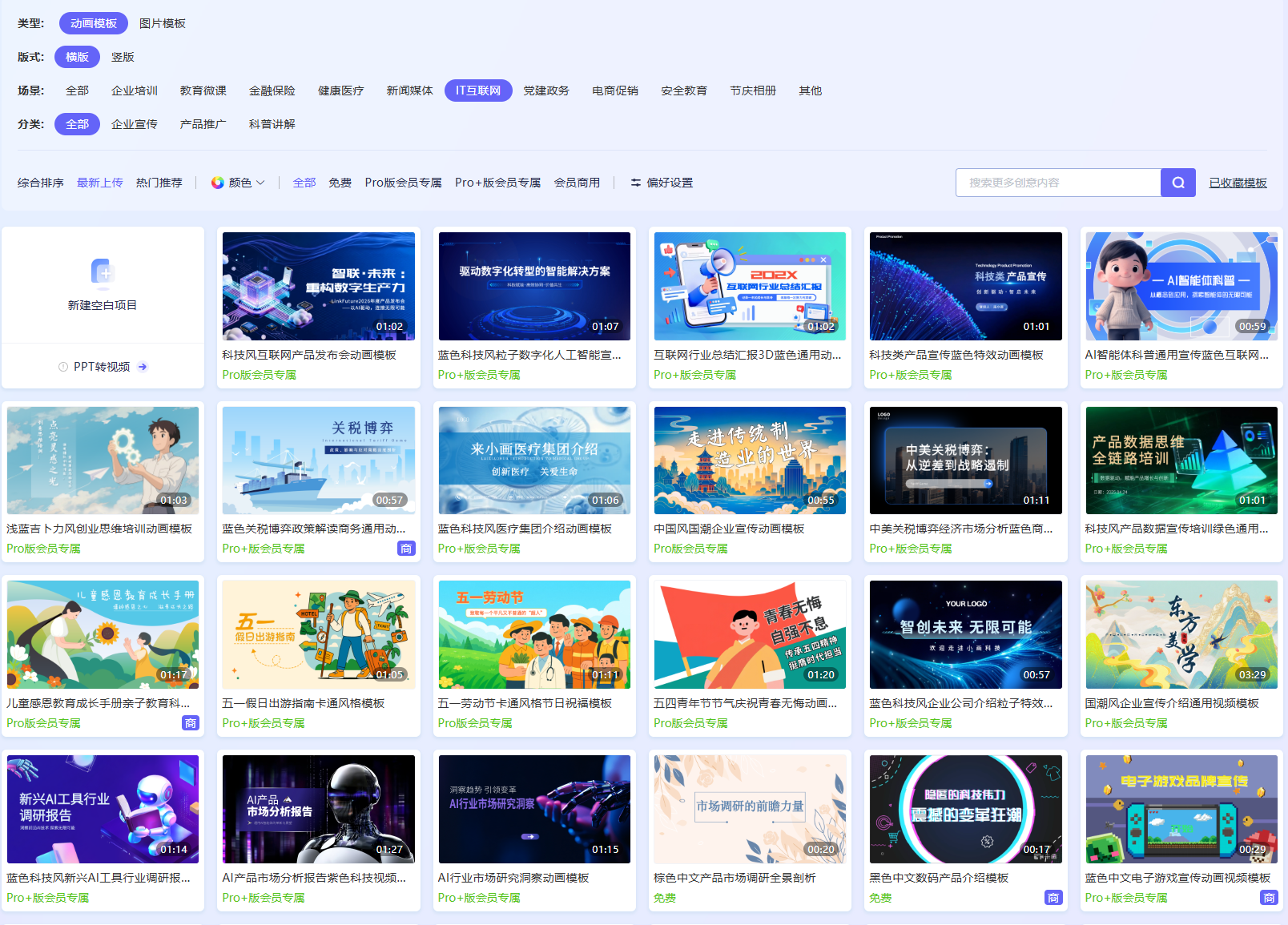1288x925 pixels.
Task: Open the 已收藏模板 link
Action: 1238,183
